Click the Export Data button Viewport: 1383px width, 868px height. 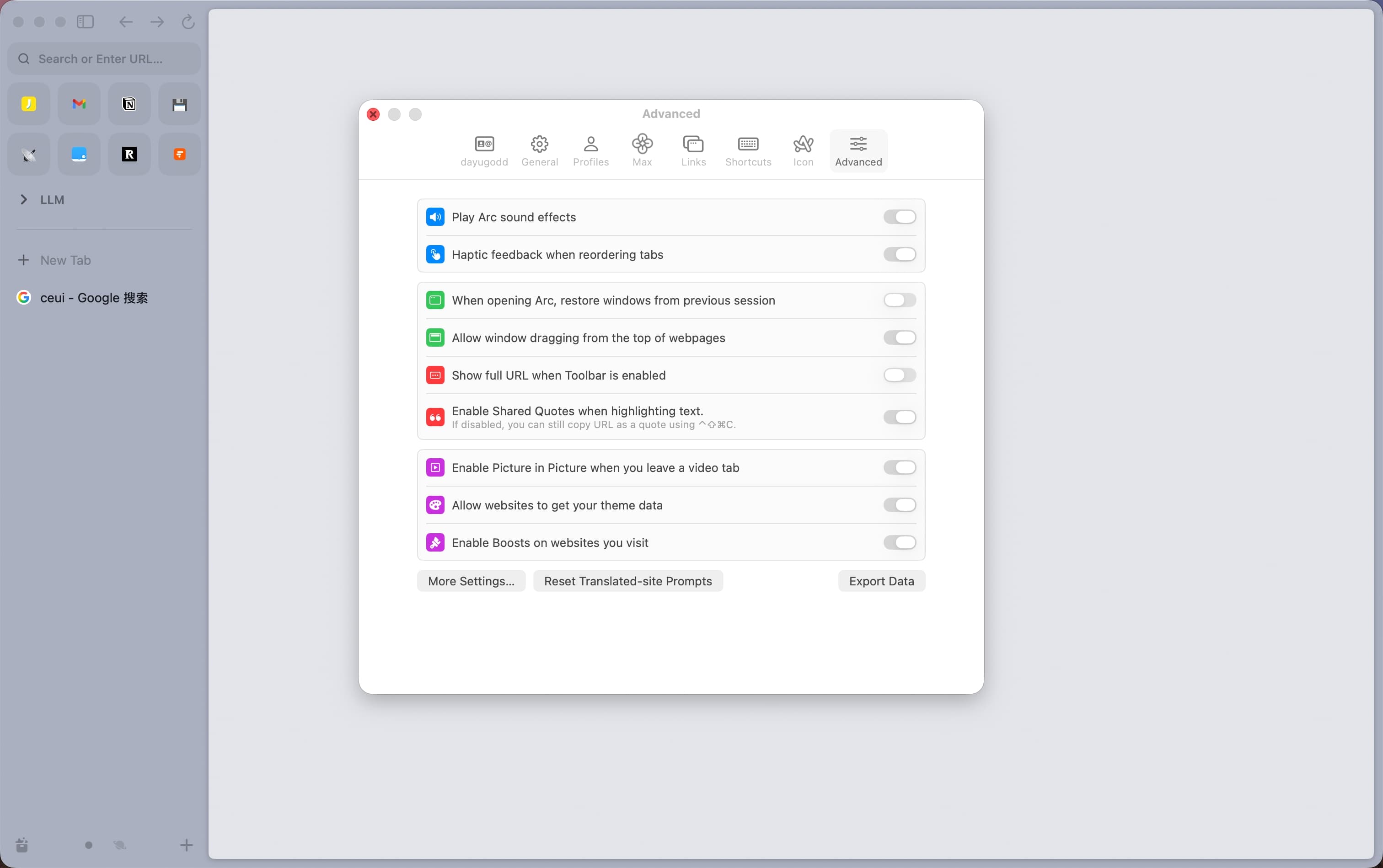tap(881, 581)
